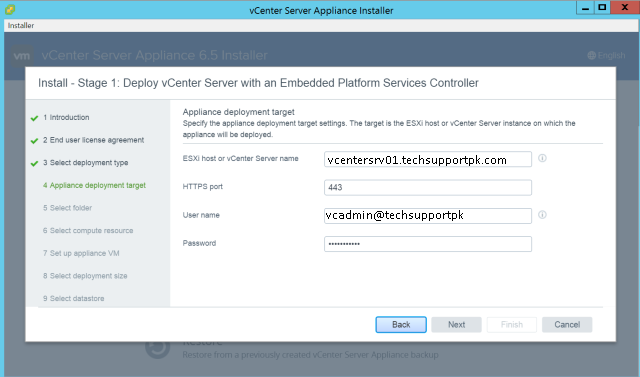Click the Cancel button

[x=567, y=325]
